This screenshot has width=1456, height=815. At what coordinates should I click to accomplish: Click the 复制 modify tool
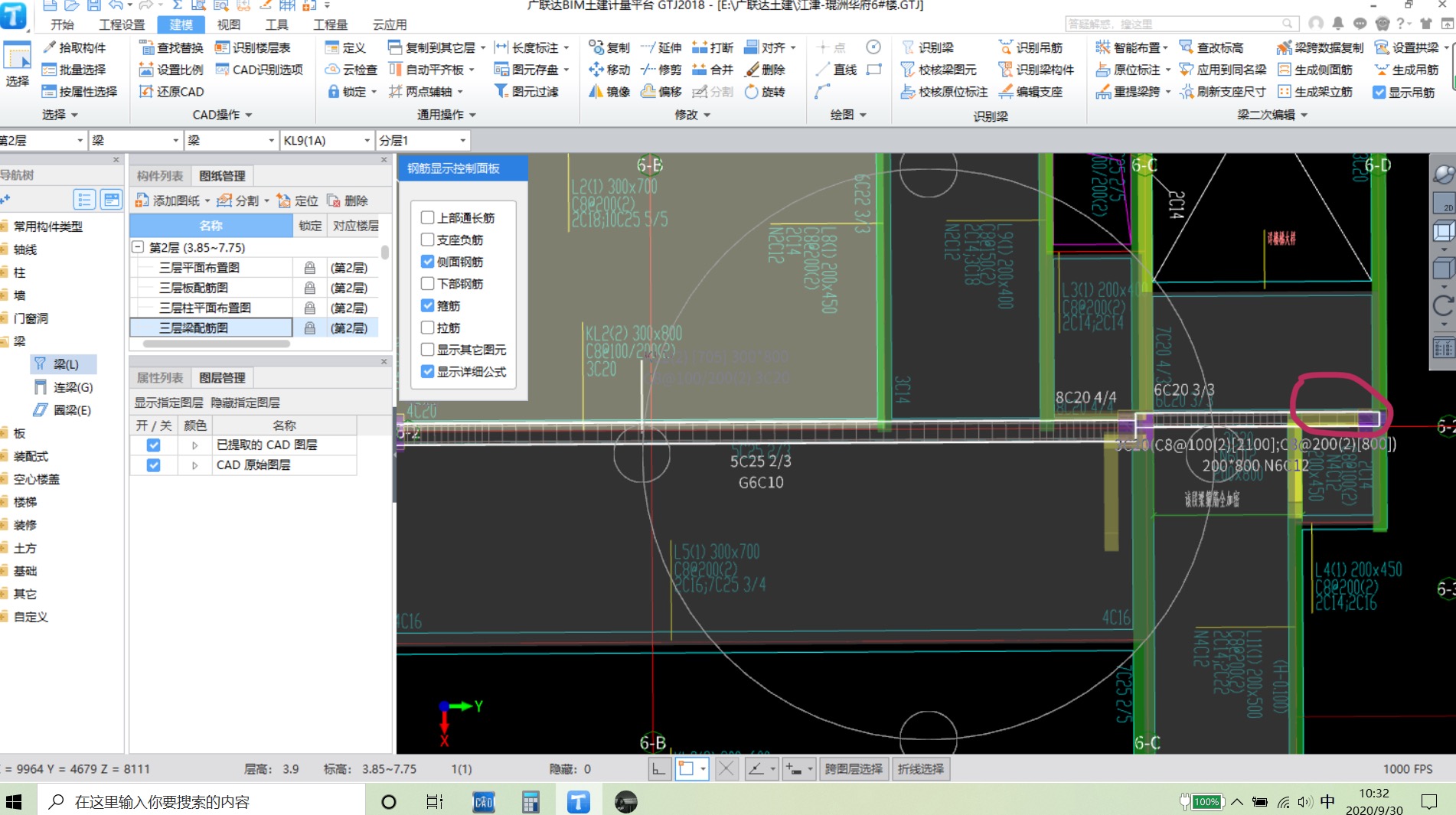click(x=609, y=47)
